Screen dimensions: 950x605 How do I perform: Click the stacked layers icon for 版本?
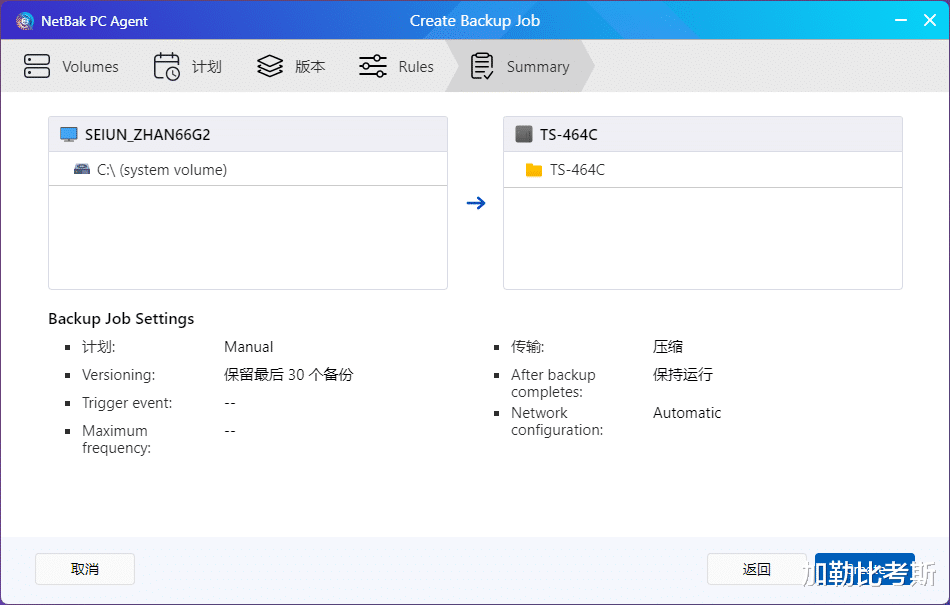point(270,66)
